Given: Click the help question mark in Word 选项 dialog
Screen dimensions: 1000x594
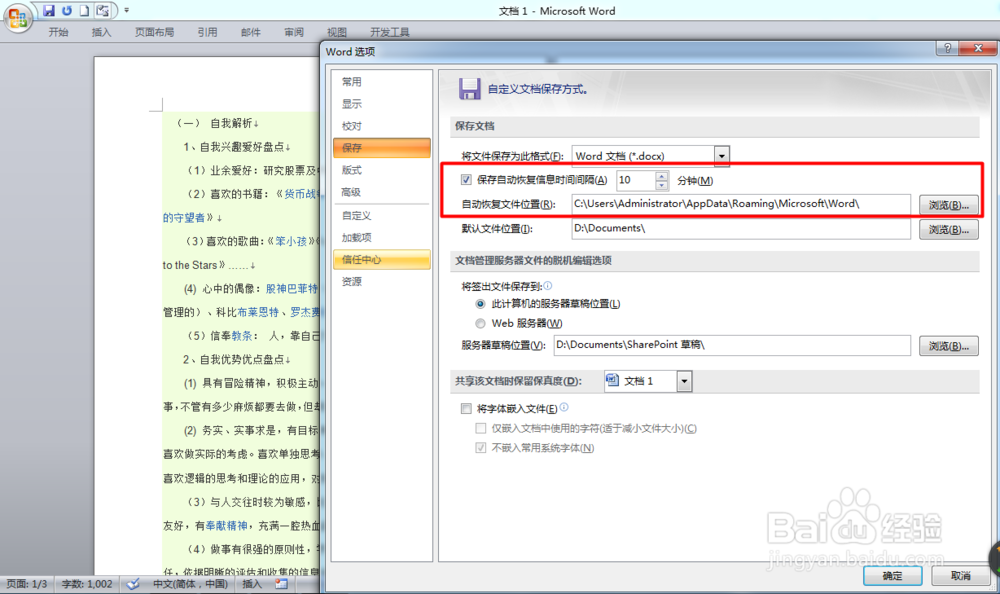Looking at the screenshot, I should [x=948, y=48].
